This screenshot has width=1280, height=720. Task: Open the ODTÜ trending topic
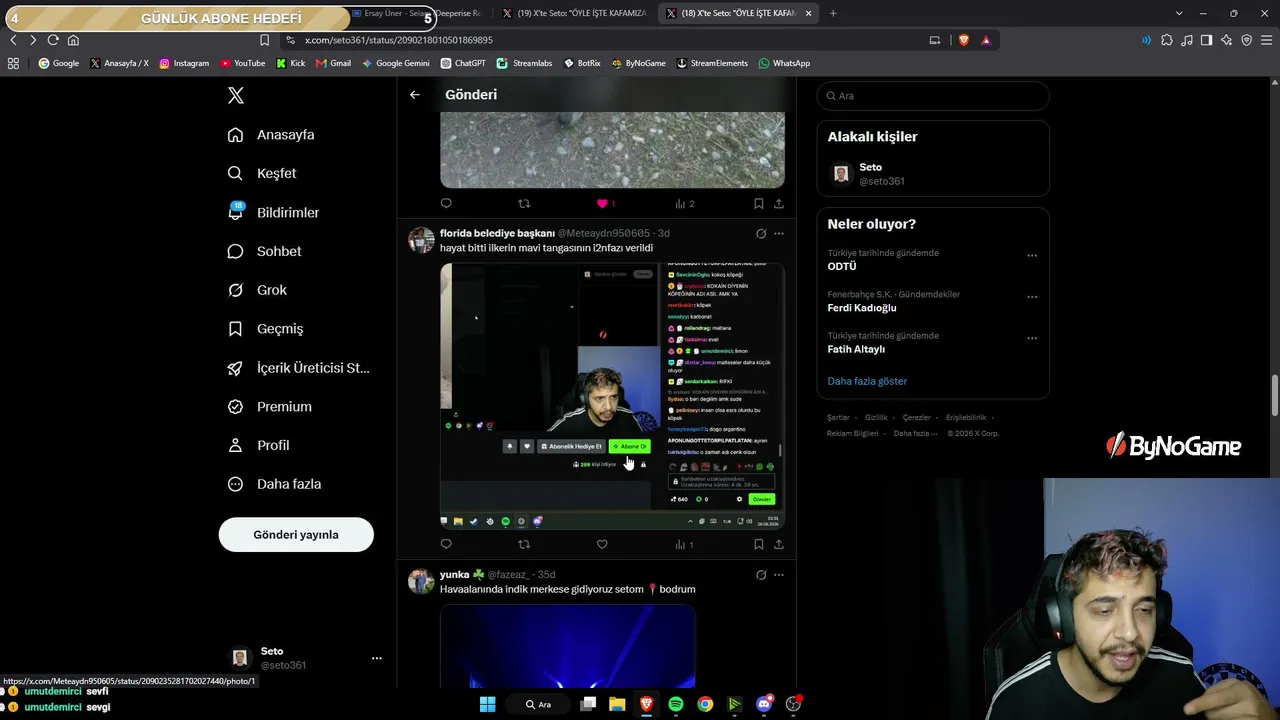pyautogui.click(x=842, y=267)
